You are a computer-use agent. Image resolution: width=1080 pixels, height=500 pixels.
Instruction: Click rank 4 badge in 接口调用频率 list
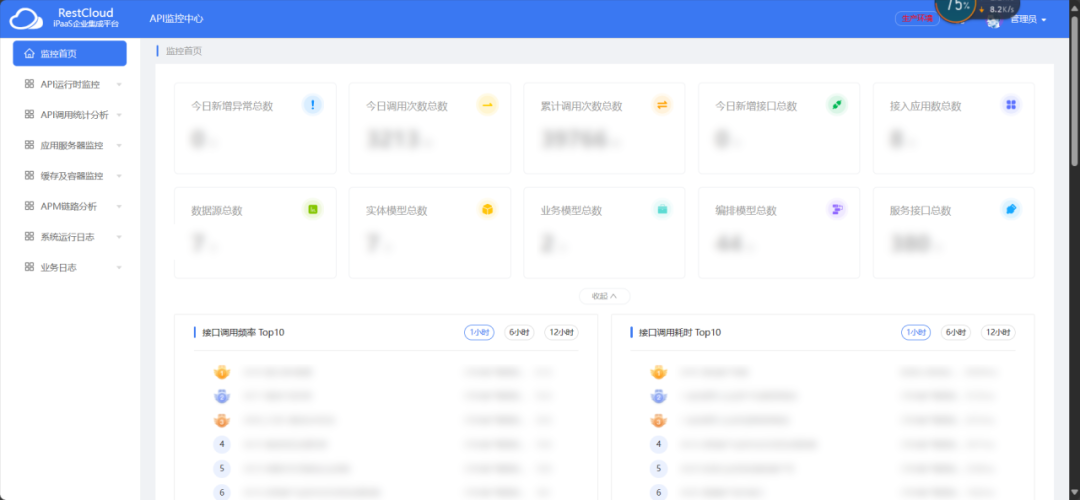point(222,444)
